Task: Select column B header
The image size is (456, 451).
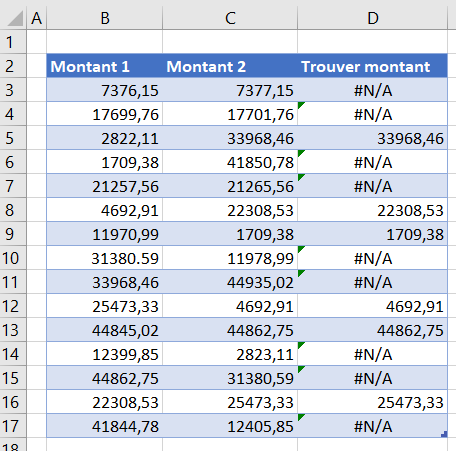Action: [105, 18]
